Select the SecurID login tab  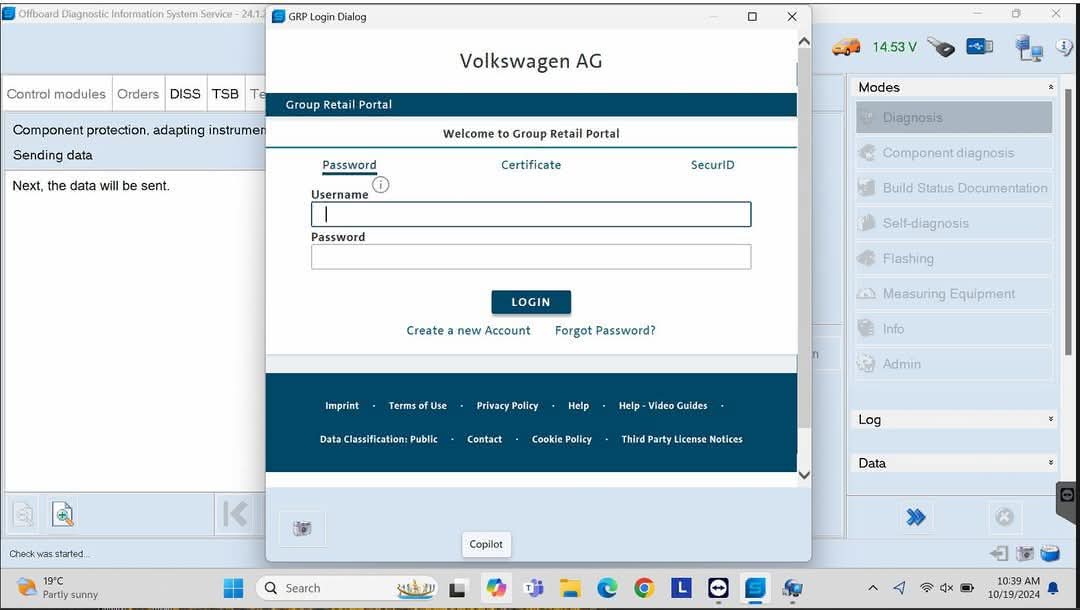[712, 165]
